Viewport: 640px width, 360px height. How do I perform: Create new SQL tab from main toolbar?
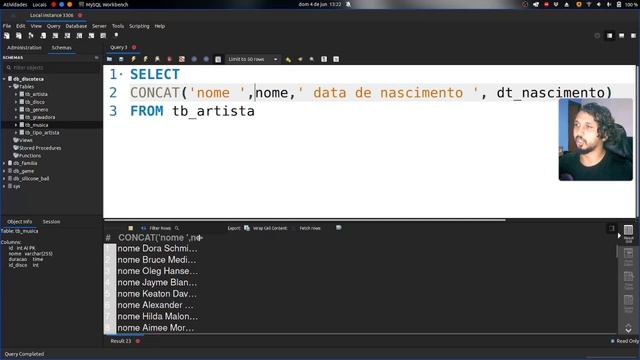[x=7, y=36]
